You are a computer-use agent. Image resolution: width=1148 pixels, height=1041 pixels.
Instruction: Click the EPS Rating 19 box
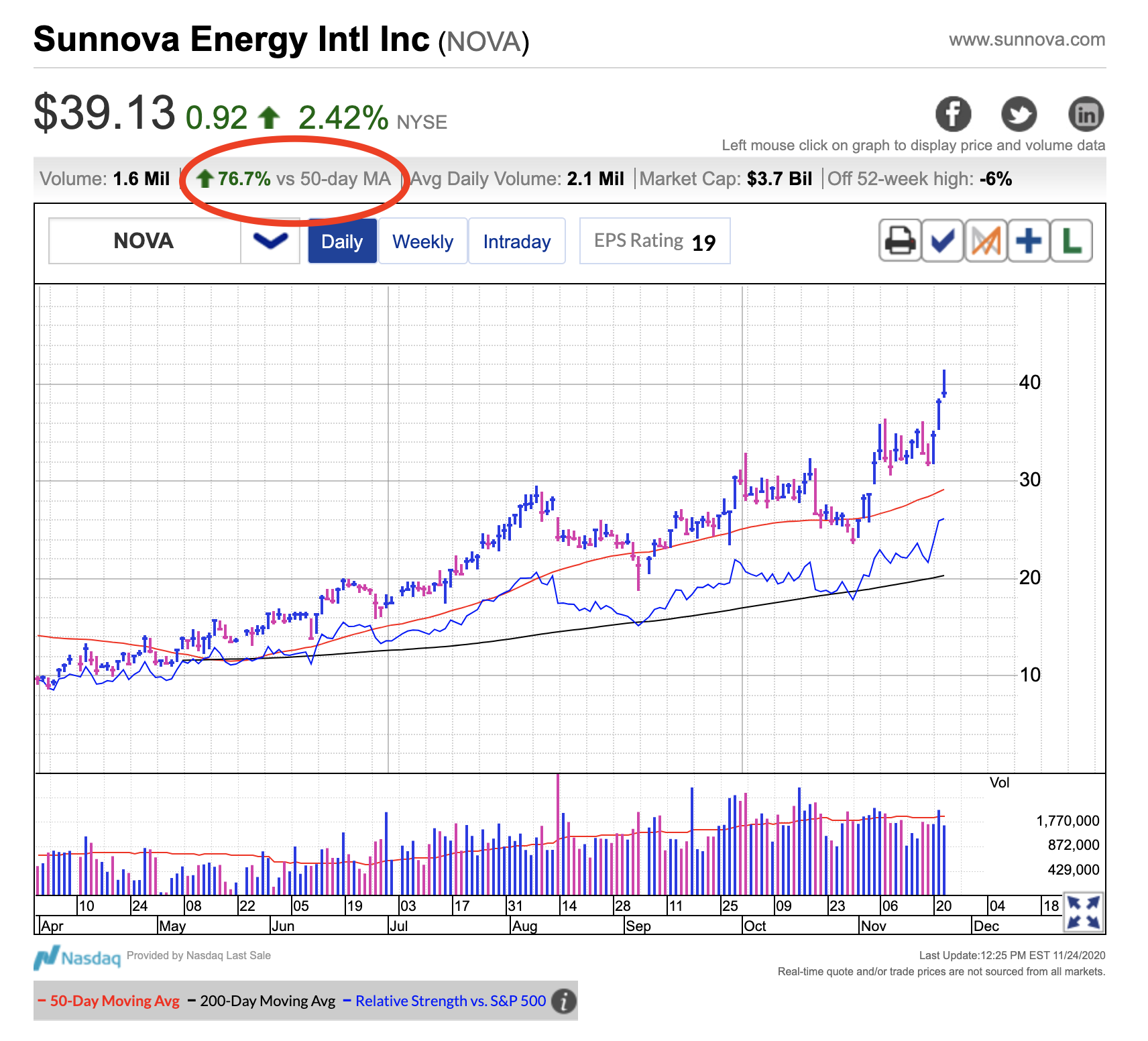[x=654, y=241]
